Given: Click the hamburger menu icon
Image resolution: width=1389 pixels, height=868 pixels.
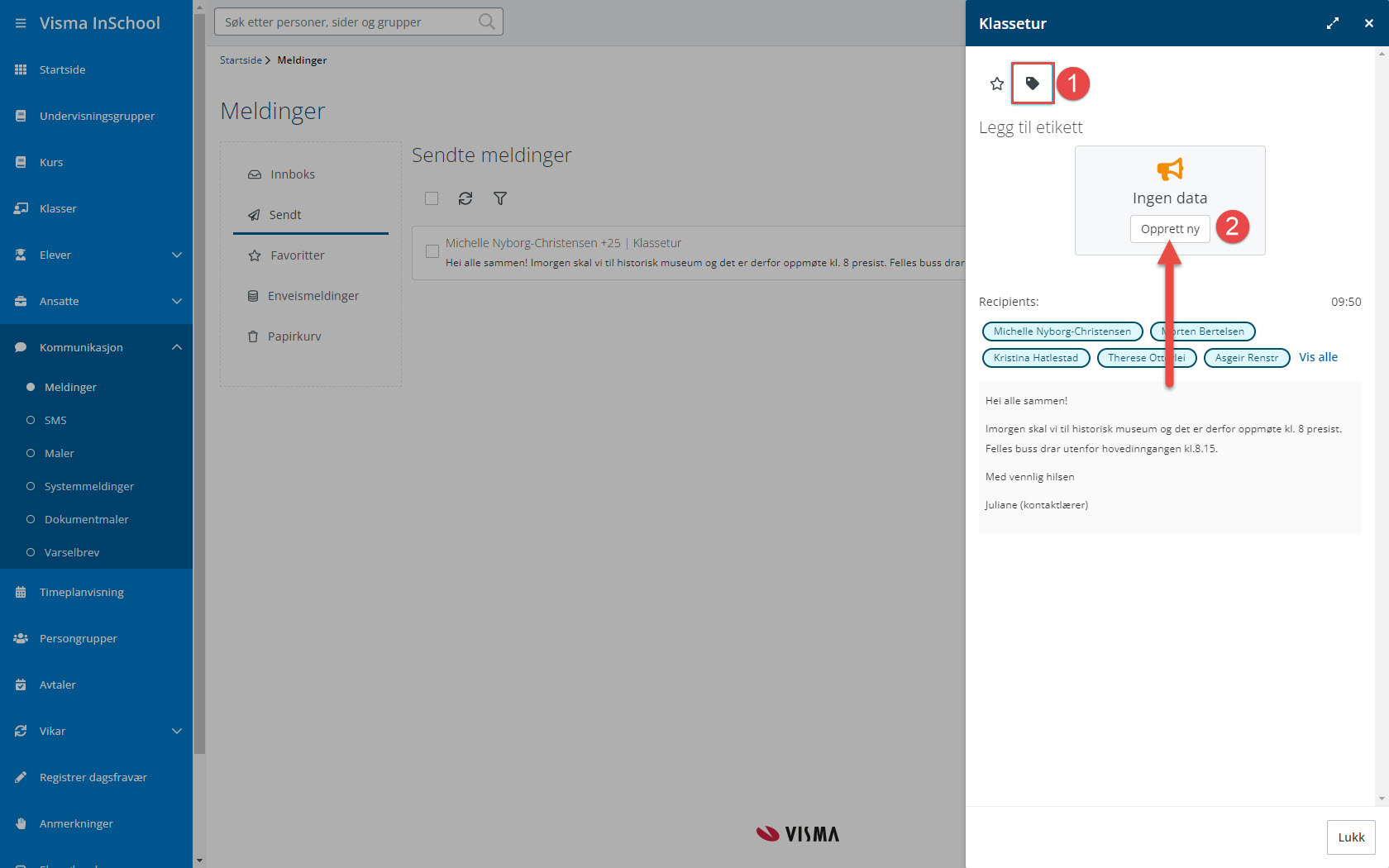Looking at the screenshot, I should (21, 23).
